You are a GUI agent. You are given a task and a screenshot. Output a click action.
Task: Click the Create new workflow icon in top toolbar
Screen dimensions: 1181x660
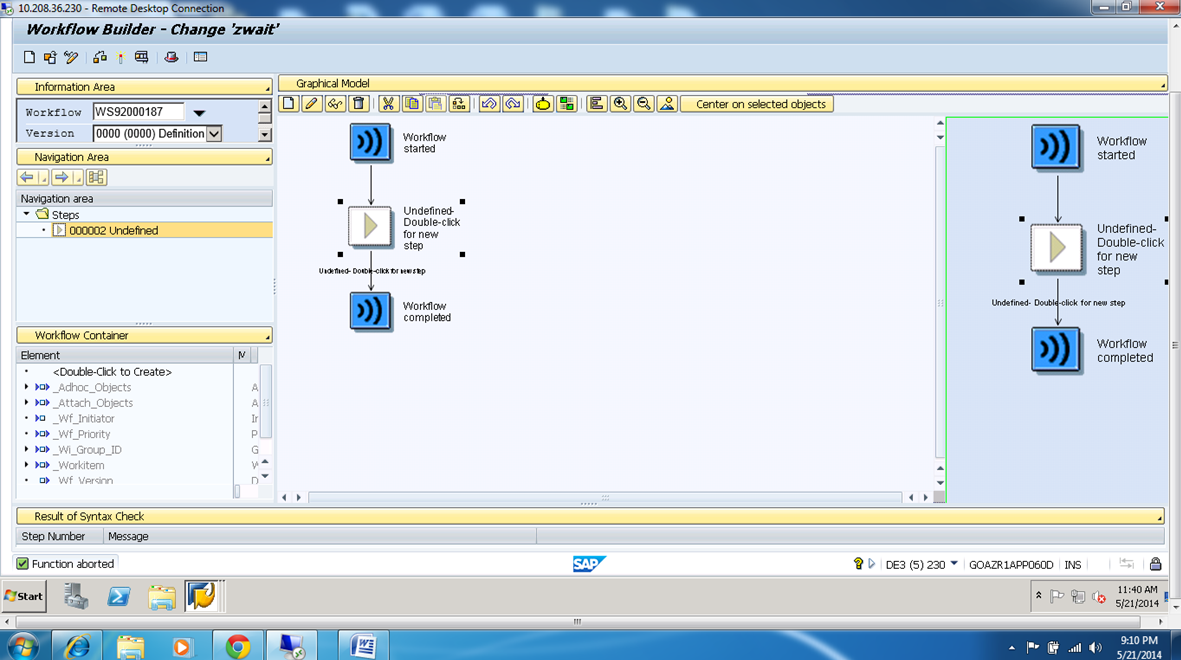click(x=29, y=57)
